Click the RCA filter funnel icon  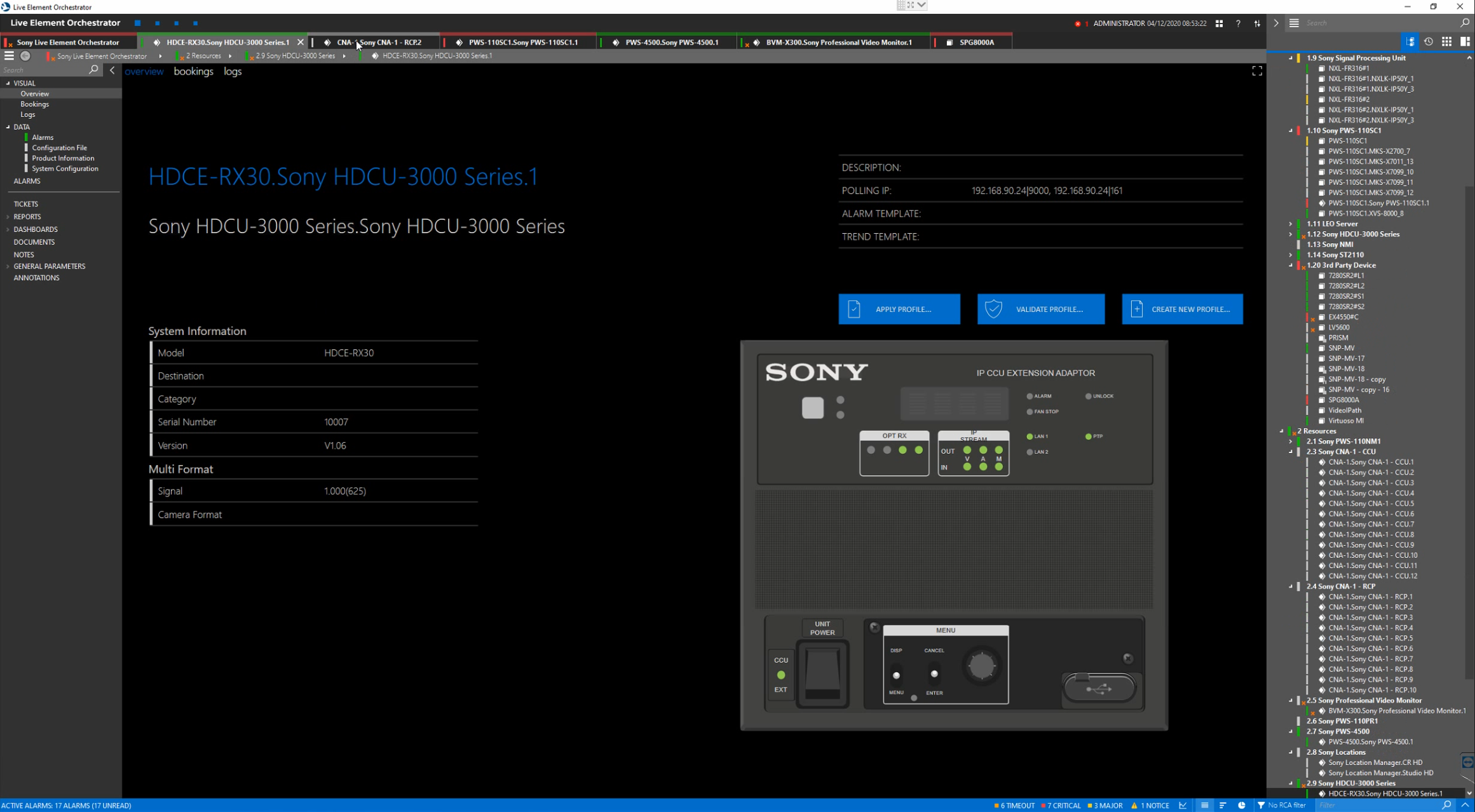pyautogui.click(x=1261, y=805)
